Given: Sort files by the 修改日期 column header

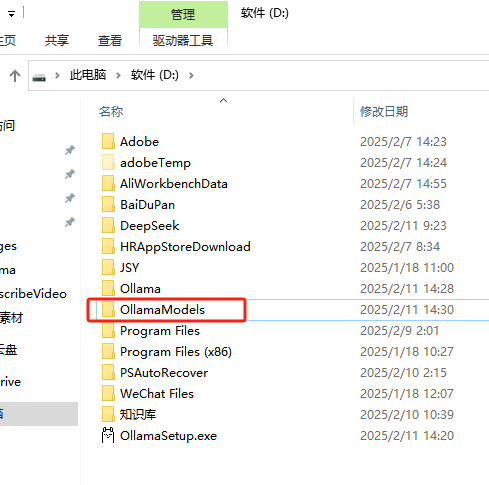Looking at the screenshot, I should pyautogui.click(x=384, y=111).
